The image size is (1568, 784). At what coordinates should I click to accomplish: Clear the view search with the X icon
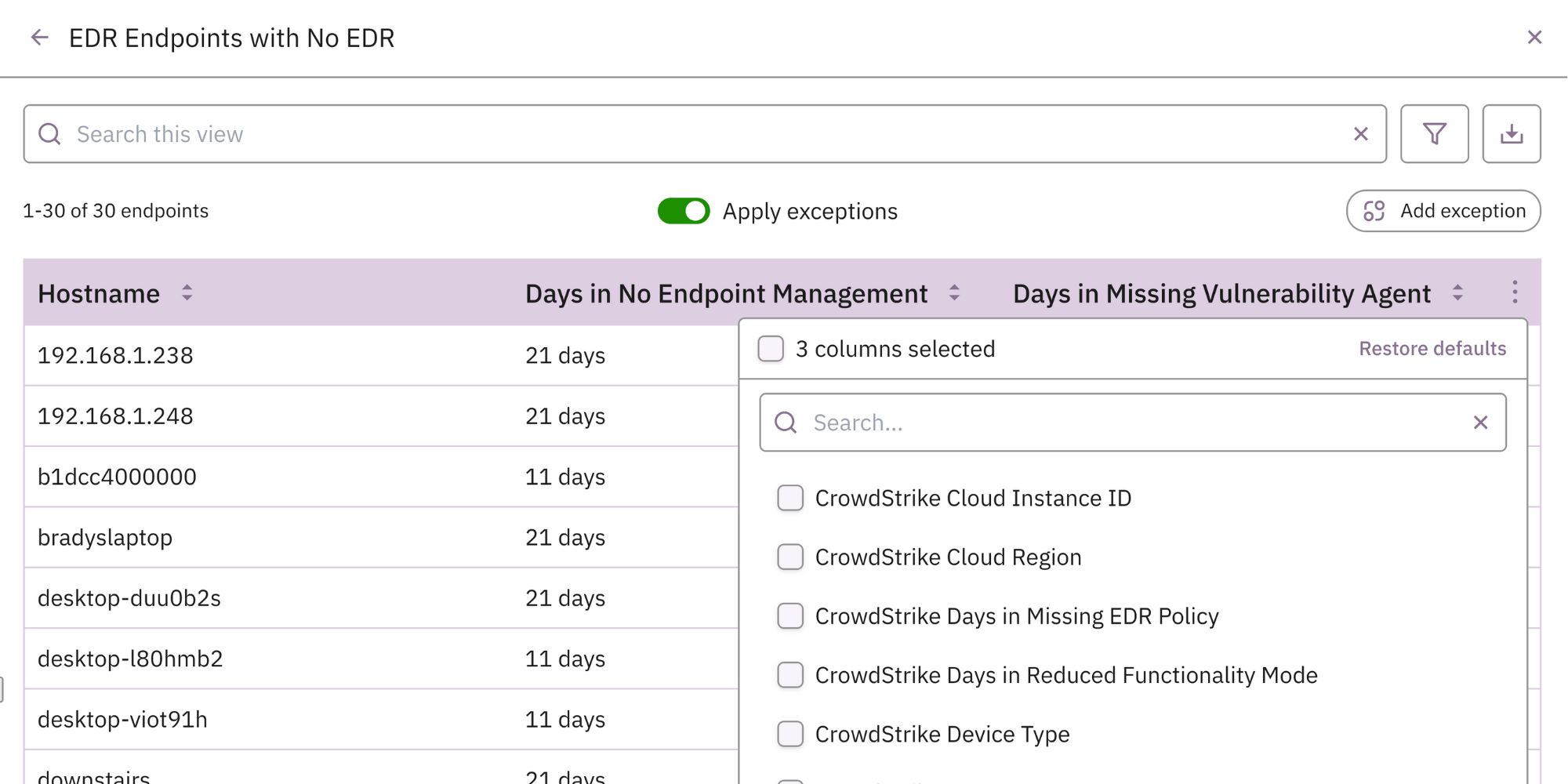click(x=1360, y=133)
